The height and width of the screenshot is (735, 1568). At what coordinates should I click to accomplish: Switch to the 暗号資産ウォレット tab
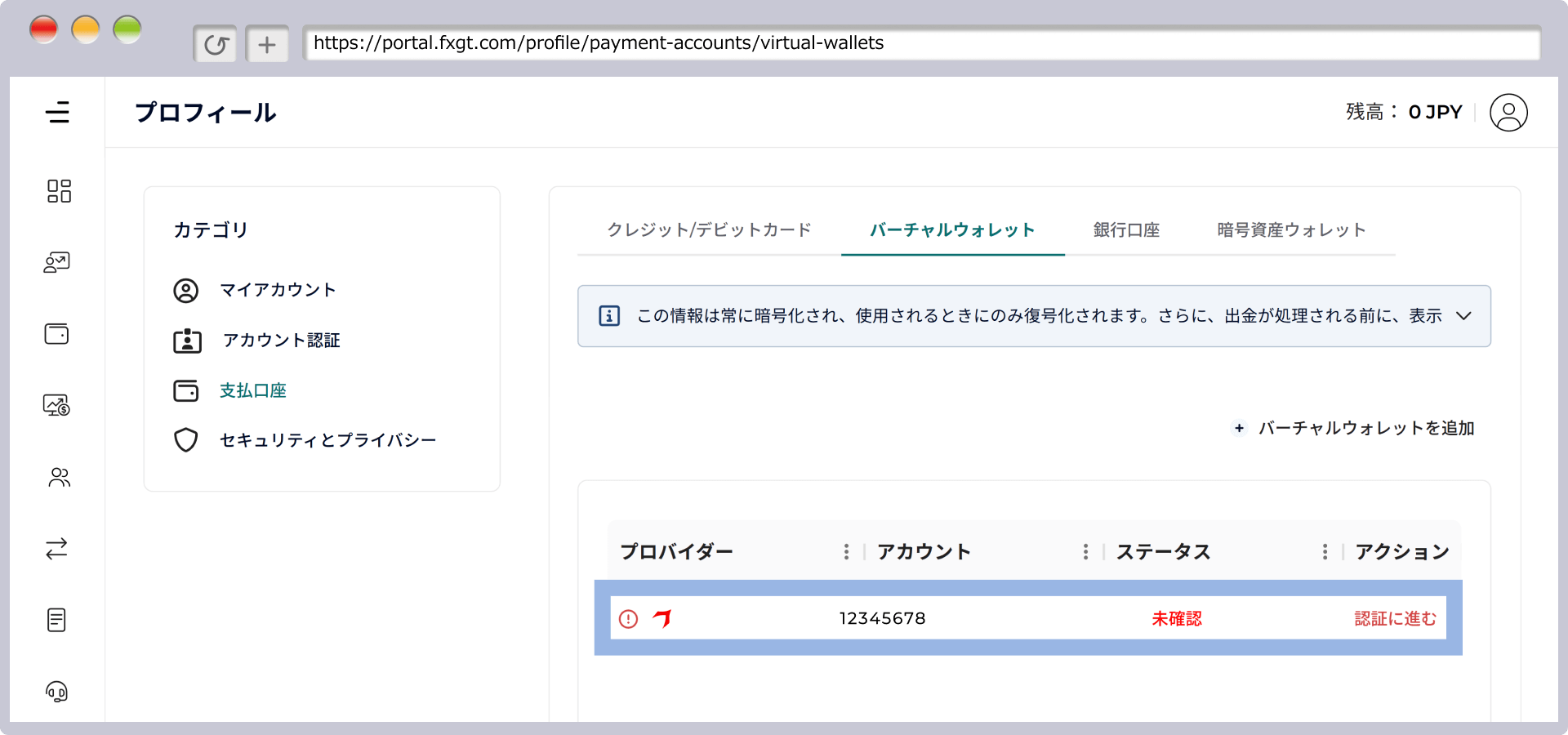click(1290, 229)
